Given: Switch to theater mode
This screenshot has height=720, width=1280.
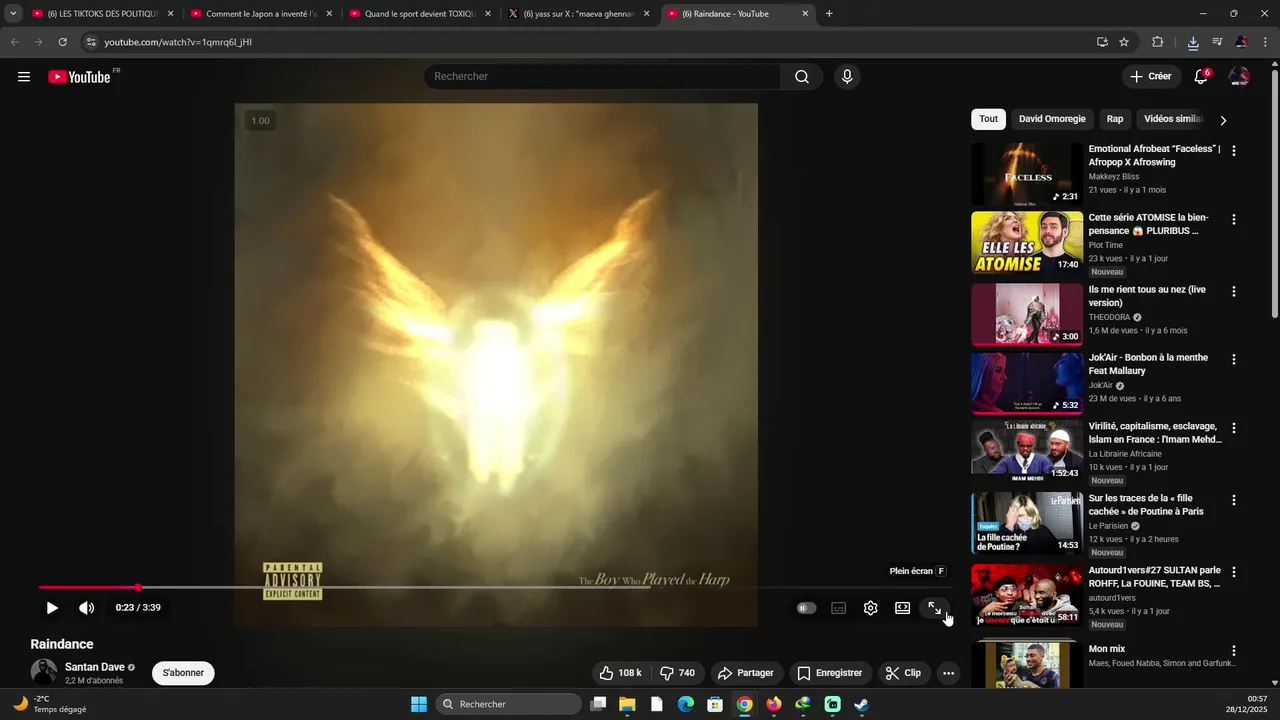Looking at the screenshot, I should 903,608.
